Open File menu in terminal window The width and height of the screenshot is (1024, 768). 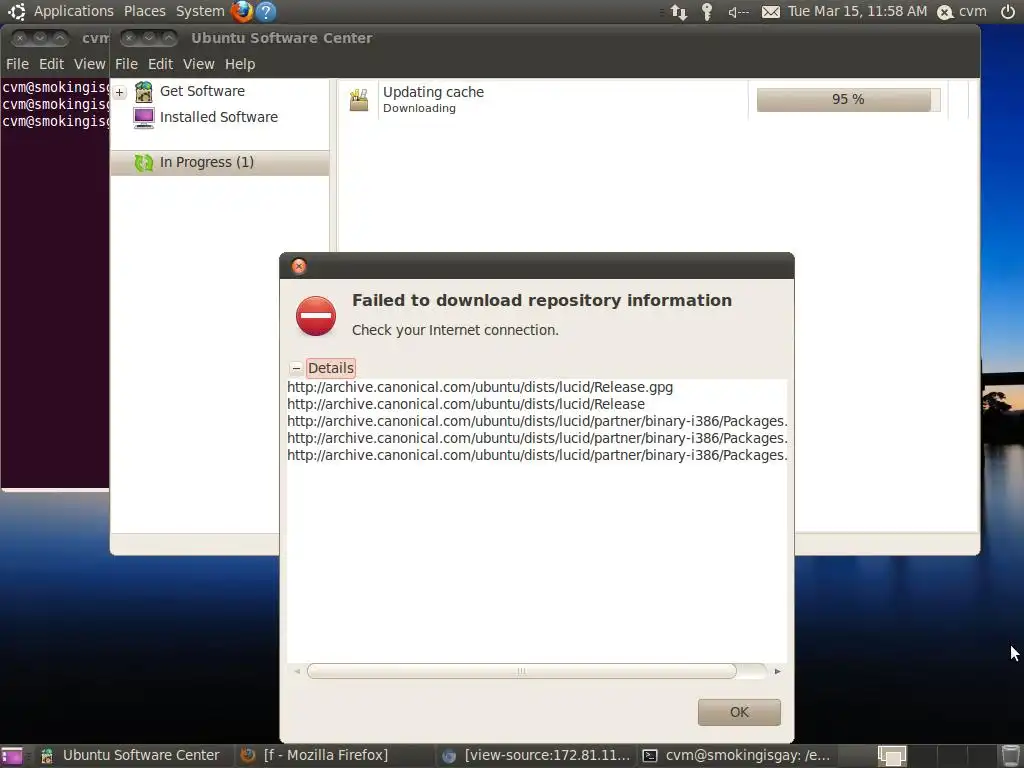(x=17, y=64)
